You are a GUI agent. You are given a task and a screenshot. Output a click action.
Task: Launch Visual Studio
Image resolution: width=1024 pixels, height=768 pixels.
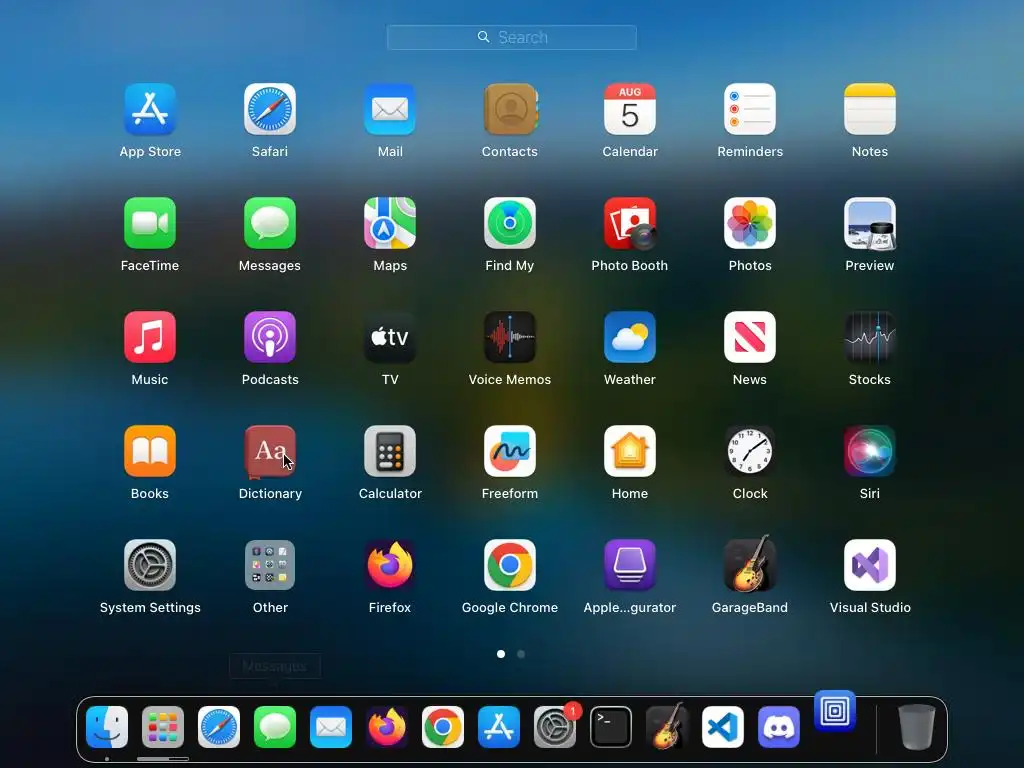[870, 565]
